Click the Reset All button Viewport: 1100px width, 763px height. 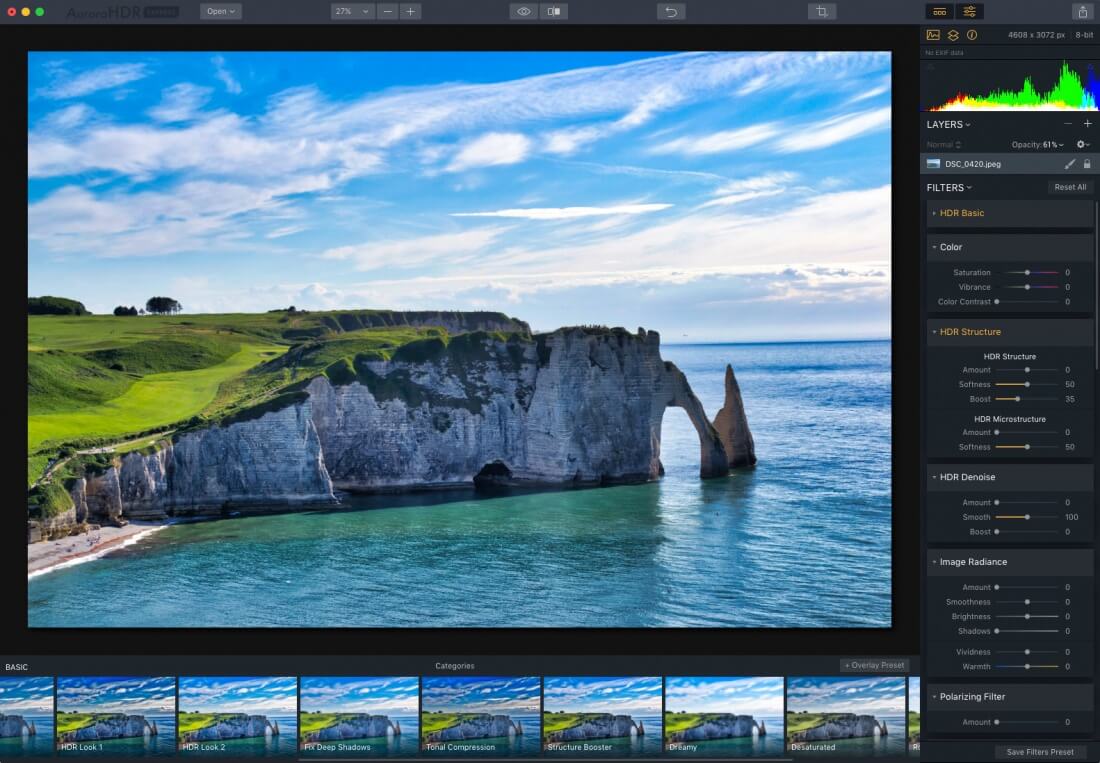(1069, 187)
